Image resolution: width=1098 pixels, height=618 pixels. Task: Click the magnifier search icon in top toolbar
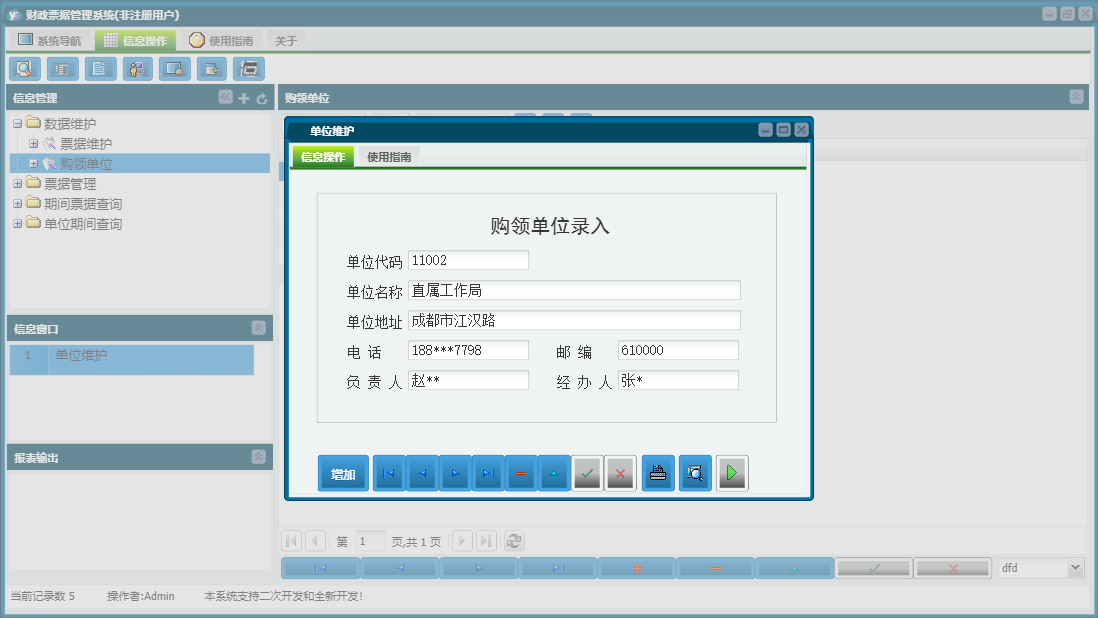pos(25,69)
